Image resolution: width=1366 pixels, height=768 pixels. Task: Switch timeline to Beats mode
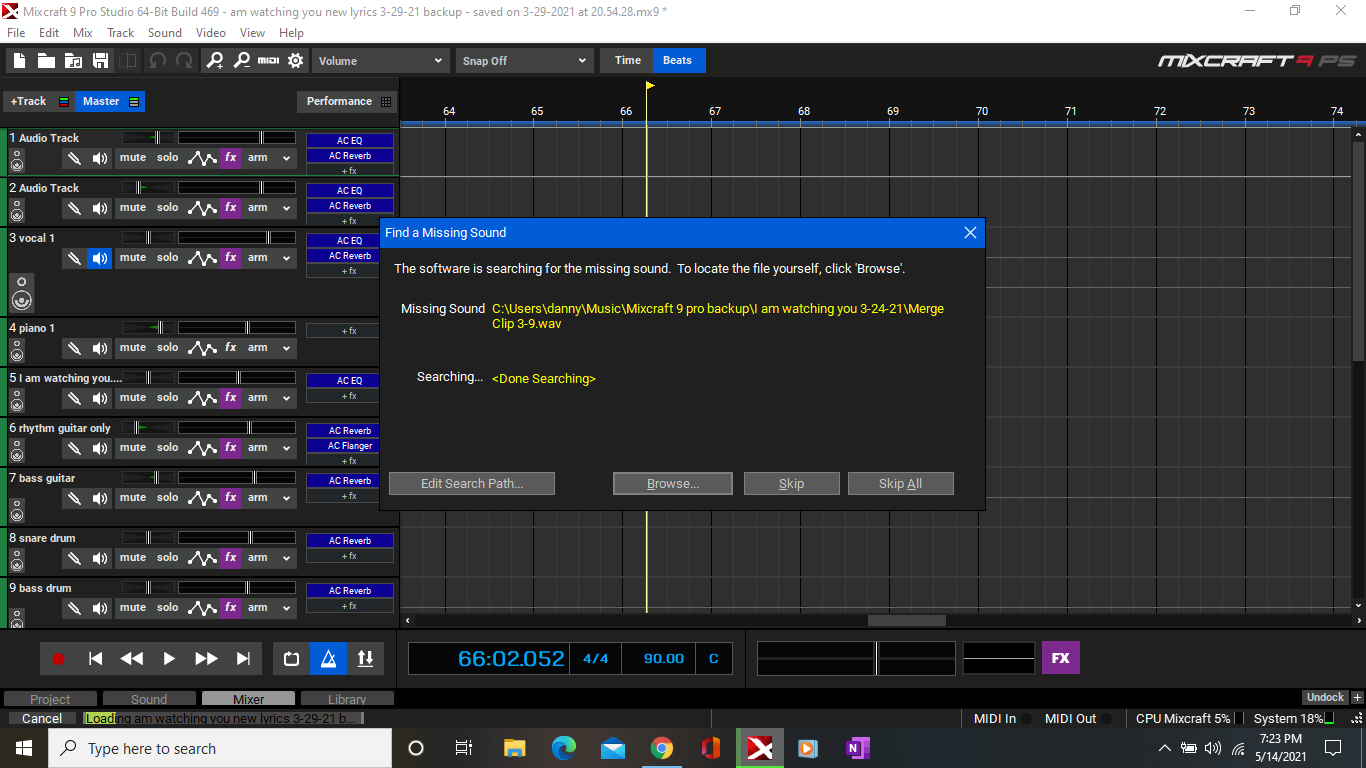point(678,60)
